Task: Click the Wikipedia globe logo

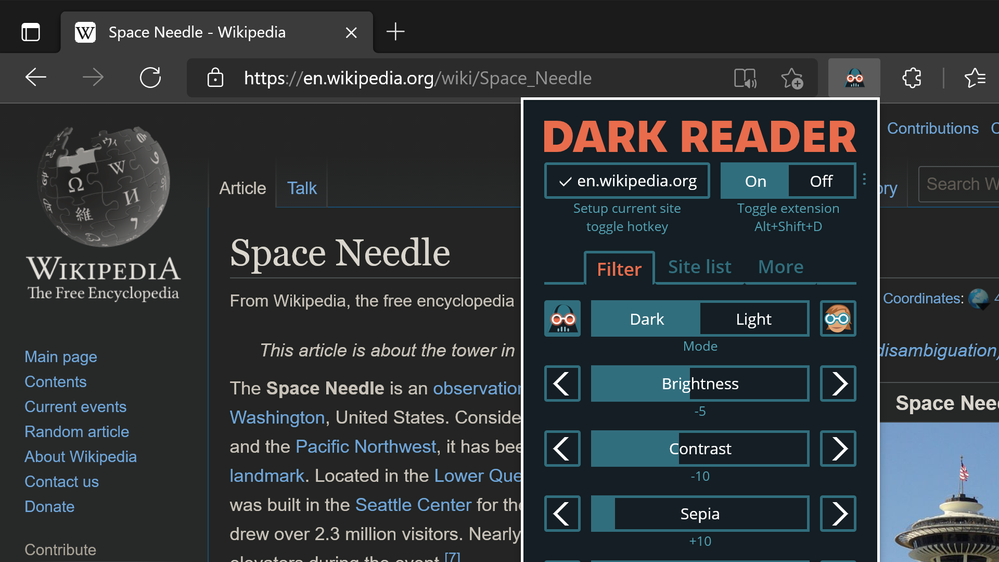Action: point(104,186)
